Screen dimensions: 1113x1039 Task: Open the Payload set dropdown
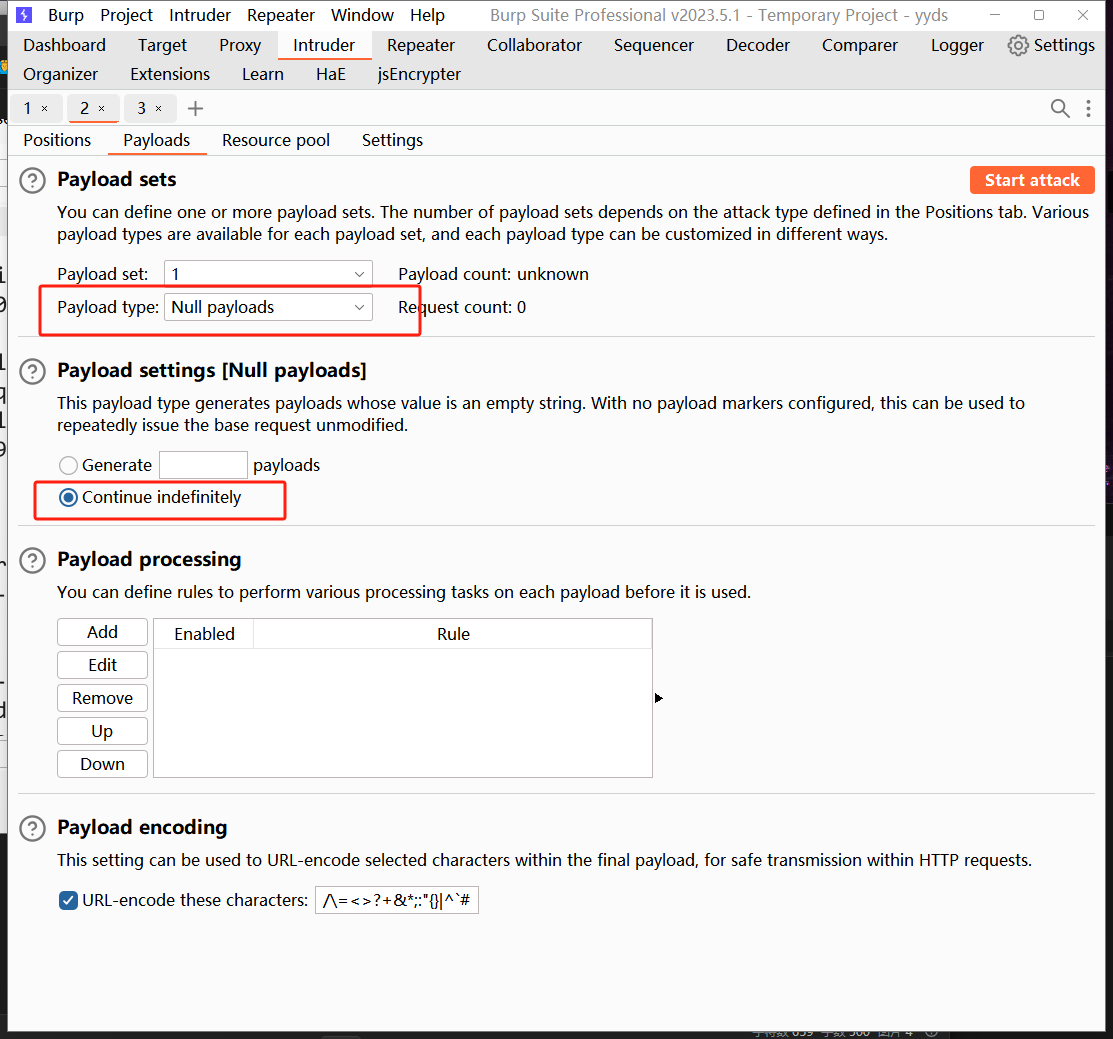268,274
